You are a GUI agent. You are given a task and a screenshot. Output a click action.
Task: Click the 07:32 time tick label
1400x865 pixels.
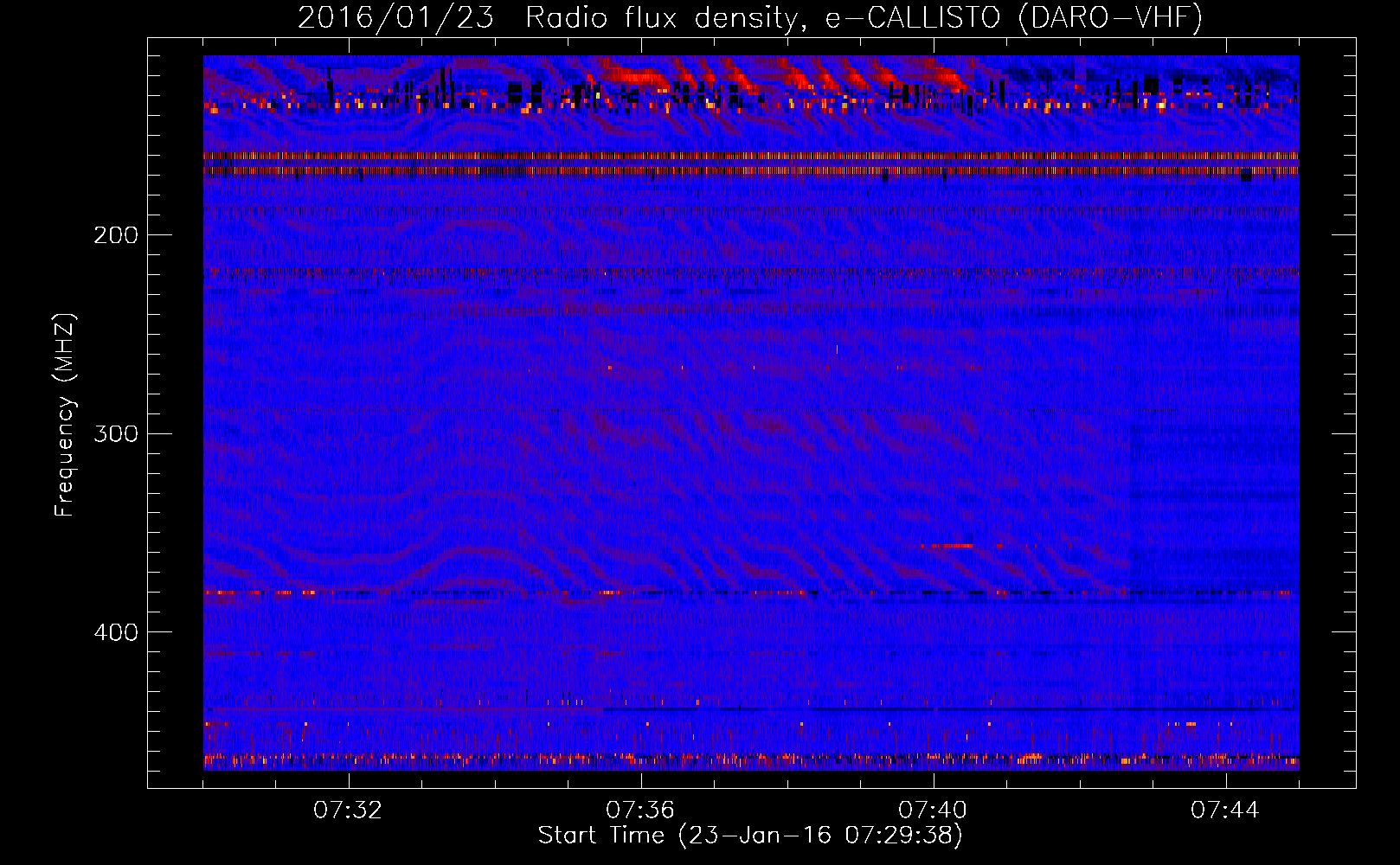pyautogui.click(x=348, y=811)
